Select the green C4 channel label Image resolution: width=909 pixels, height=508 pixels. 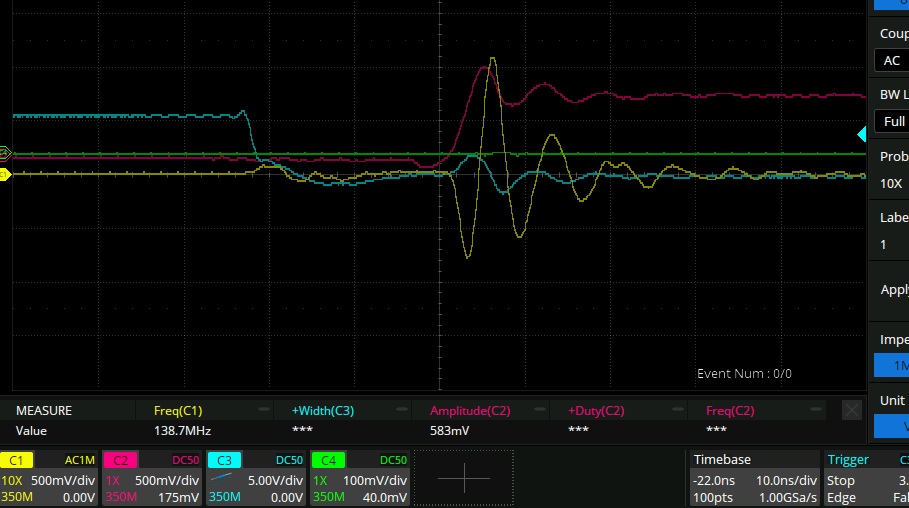pos(328,460)
